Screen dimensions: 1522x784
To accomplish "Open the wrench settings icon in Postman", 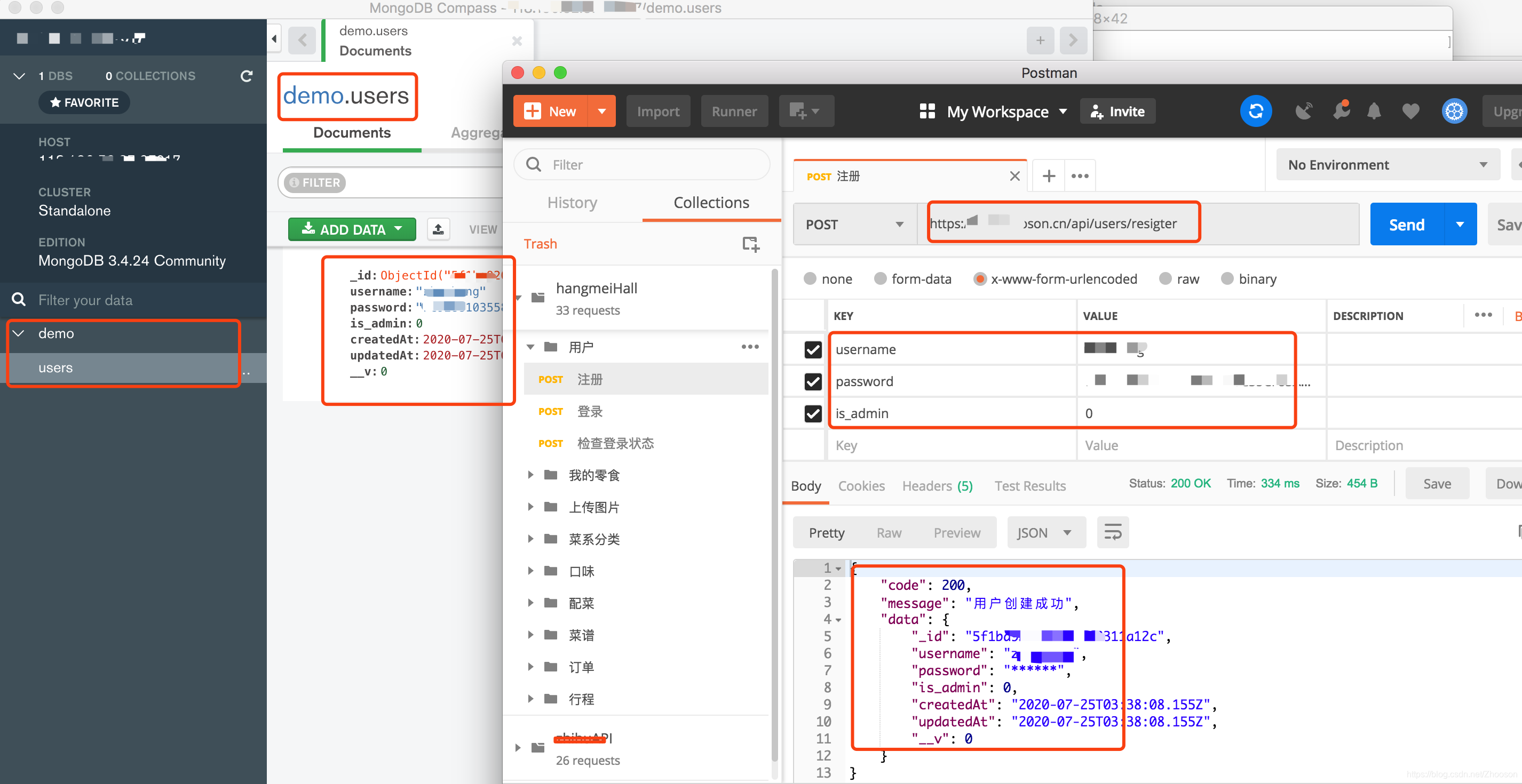I will [1341, 110].
